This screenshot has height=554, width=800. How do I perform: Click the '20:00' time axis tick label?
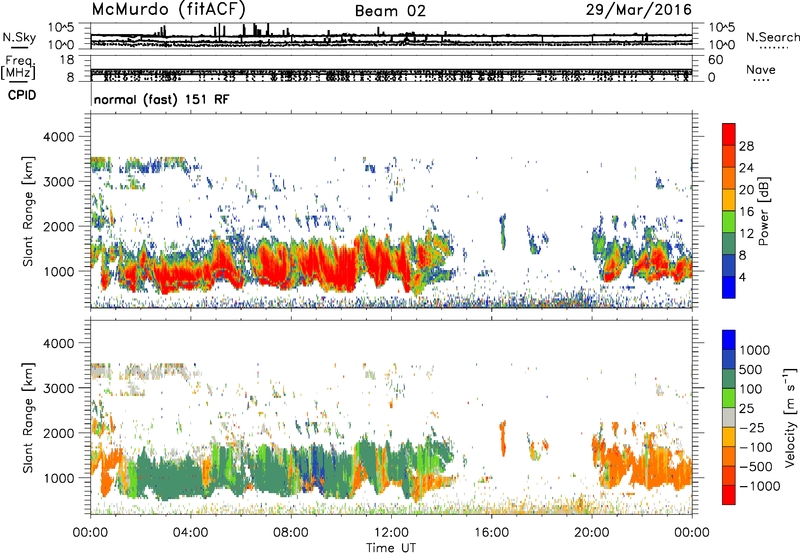coord(591,533)
